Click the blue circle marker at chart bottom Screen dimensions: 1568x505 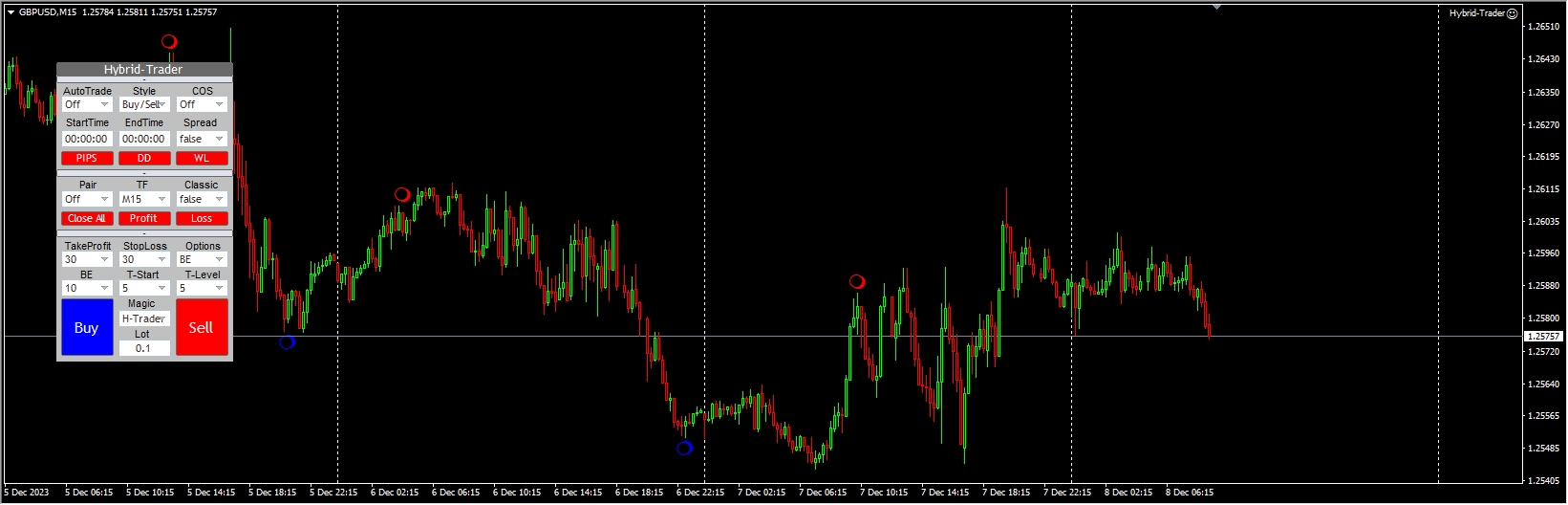(684, 448)
